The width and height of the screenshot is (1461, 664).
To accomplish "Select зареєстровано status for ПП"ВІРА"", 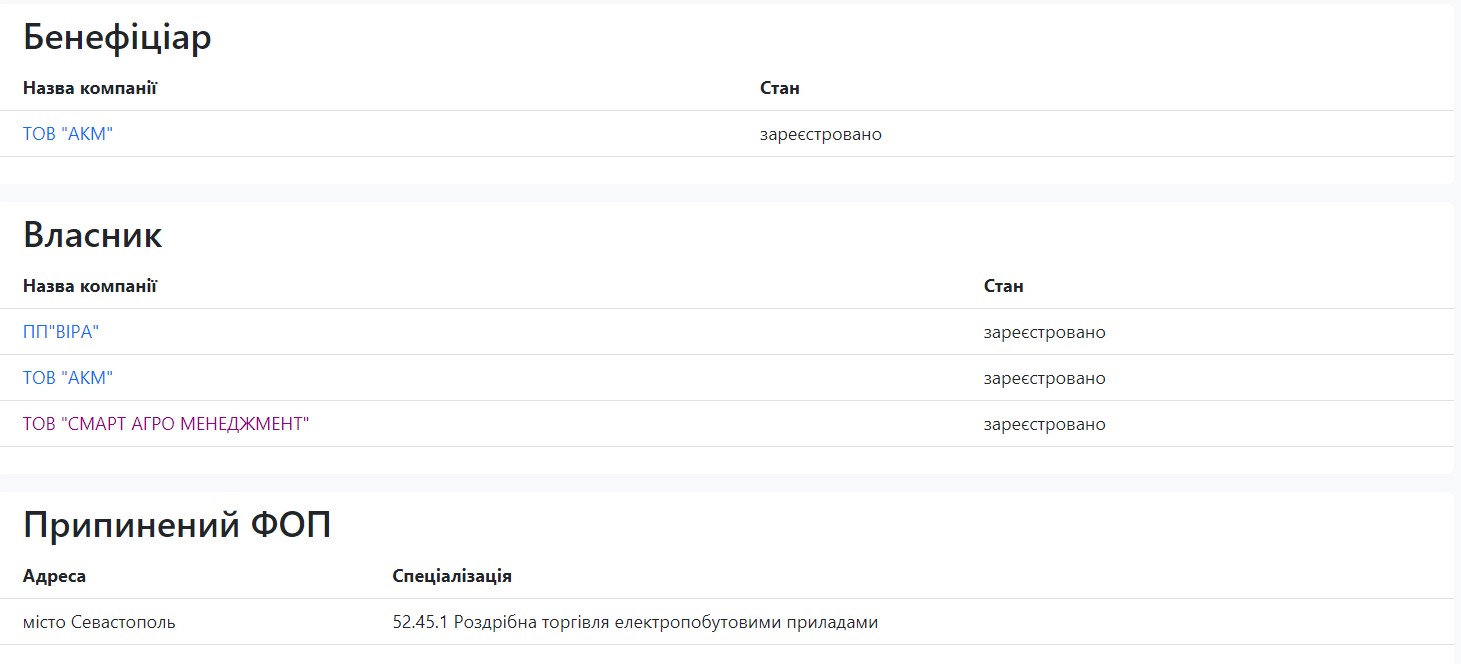I will (x=1044, y=332).
